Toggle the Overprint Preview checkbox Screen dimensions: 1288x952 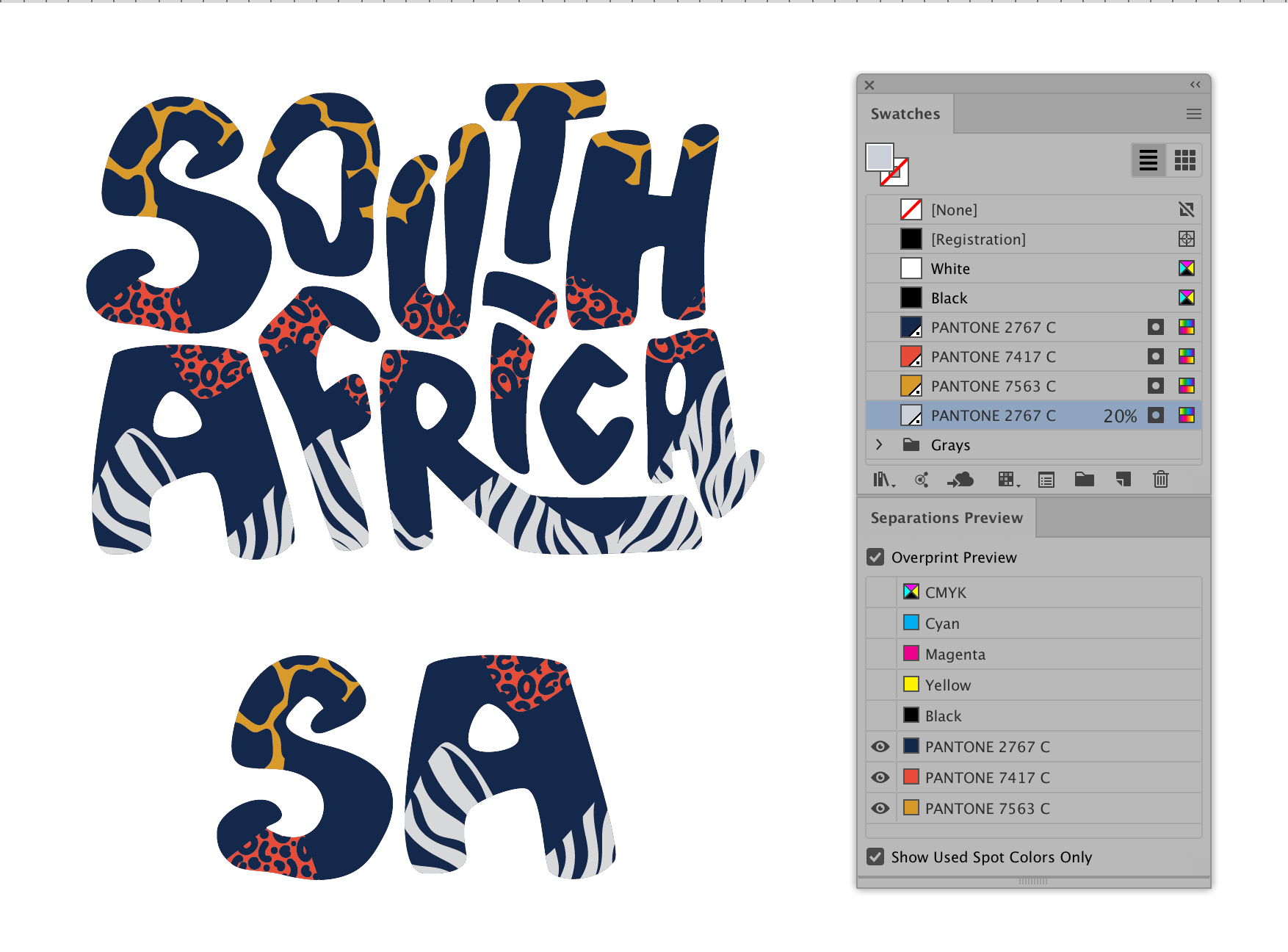(x=875, y=557)
